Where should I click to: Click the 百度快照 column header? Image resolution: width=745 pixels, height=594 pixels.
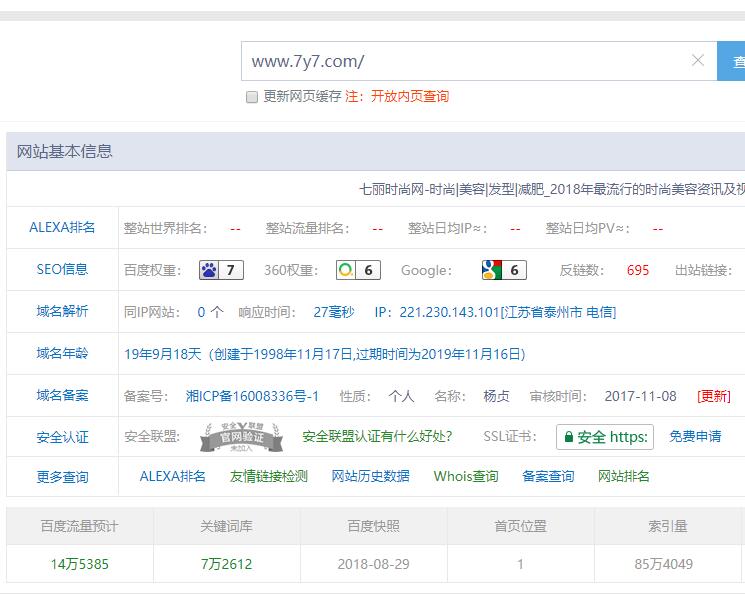coord(373,526)
